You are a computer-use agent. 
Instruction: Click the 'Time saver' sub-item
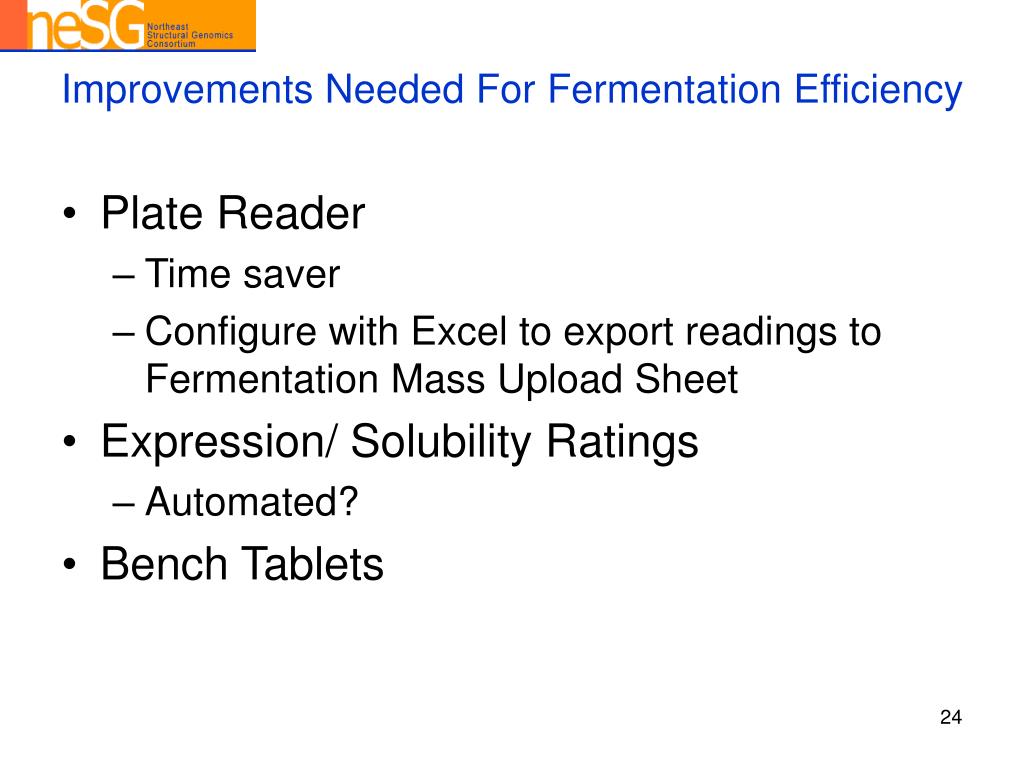pyautogui.click(x=243, y=274)
